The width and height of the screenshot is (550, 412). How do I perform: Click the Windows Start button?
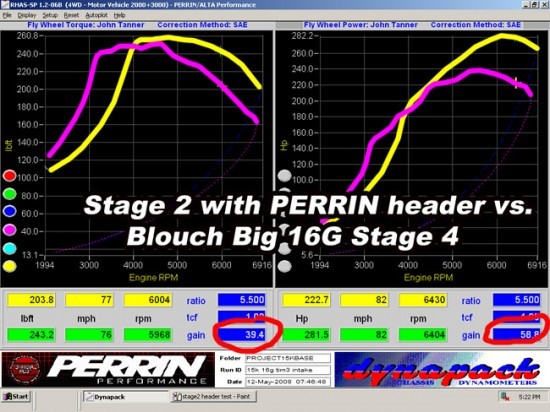[x=16, y=397]
